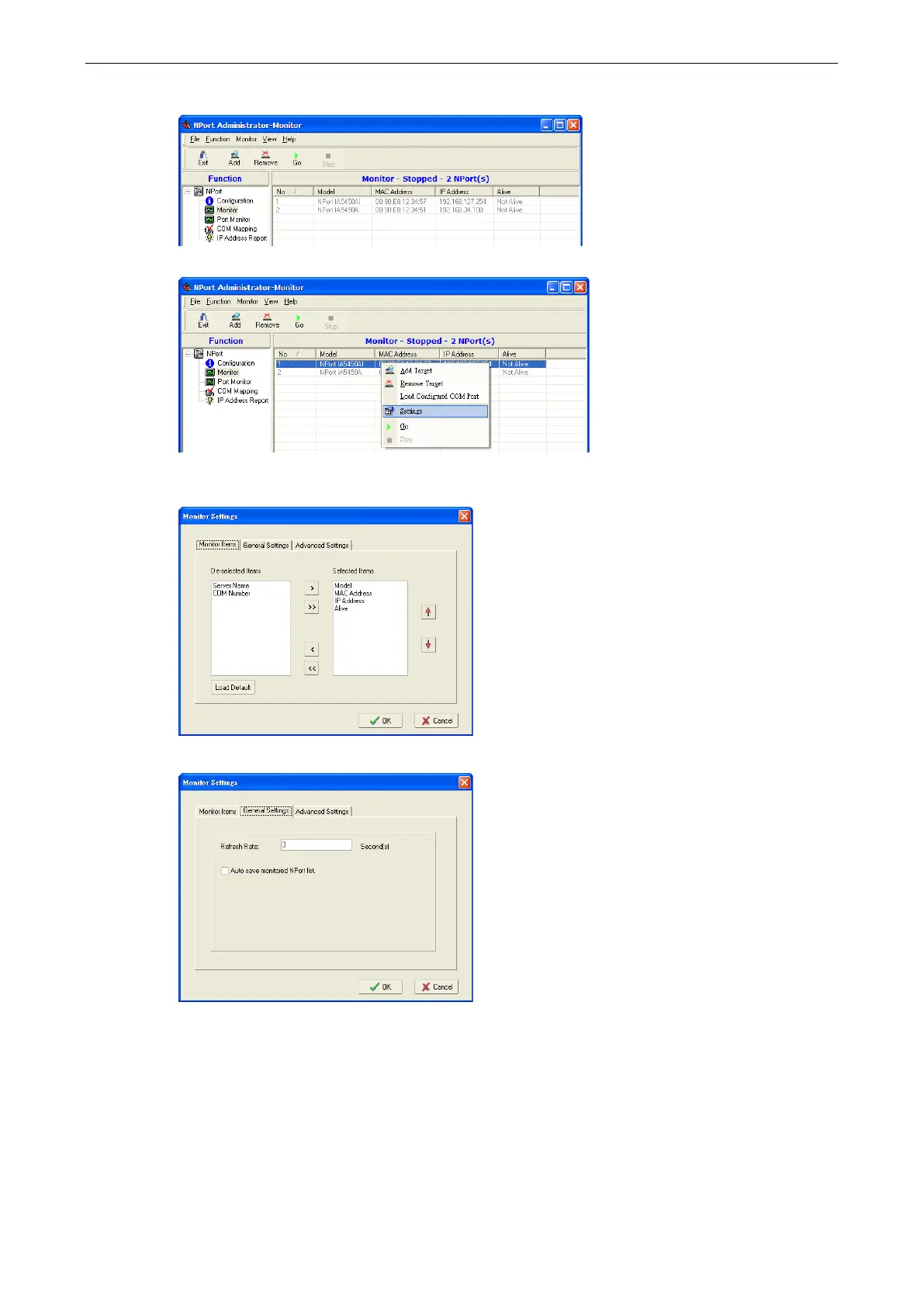Choose Settings from the context menu
The height and width of the screenshot is (1307, 924).
[436, 411]
